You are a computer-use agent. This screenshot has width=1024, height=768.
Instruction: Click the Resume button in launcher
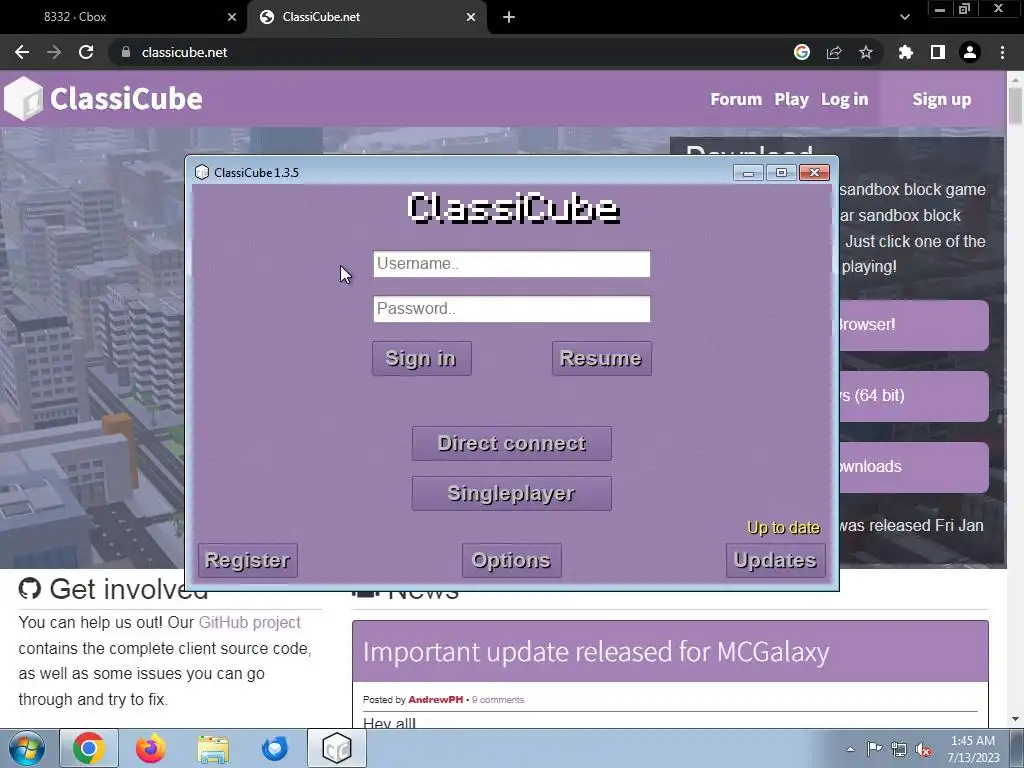tap(601, 358)
